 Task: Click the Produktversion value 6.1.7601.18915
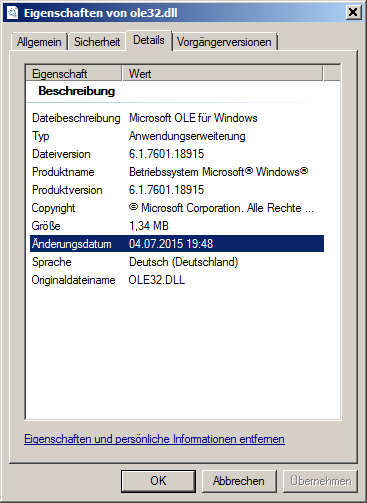[x=166, y=190]
